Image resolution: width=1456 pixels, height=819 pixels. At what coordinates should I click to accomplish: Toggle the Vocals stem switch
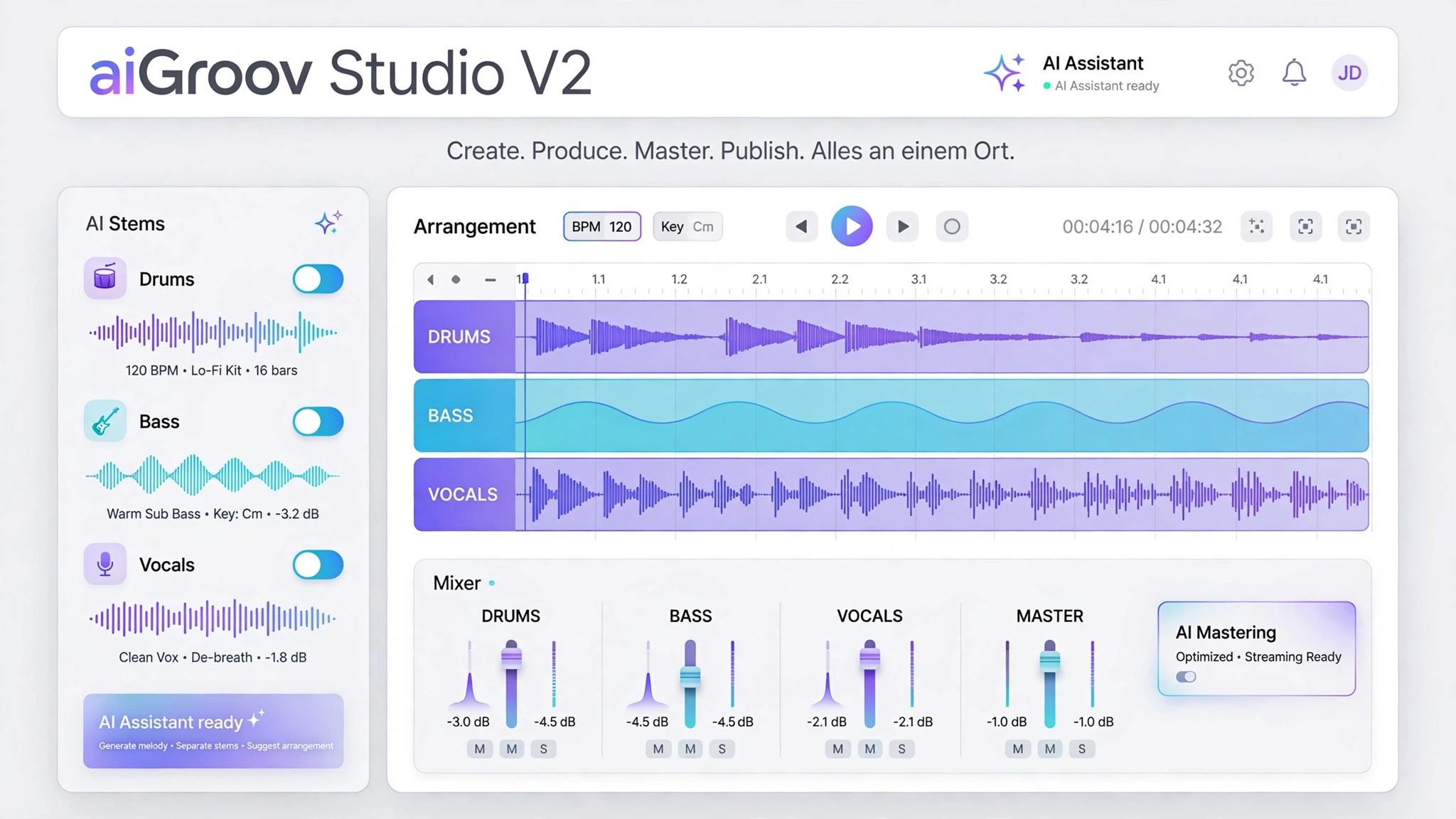click(x=318, y=565)
